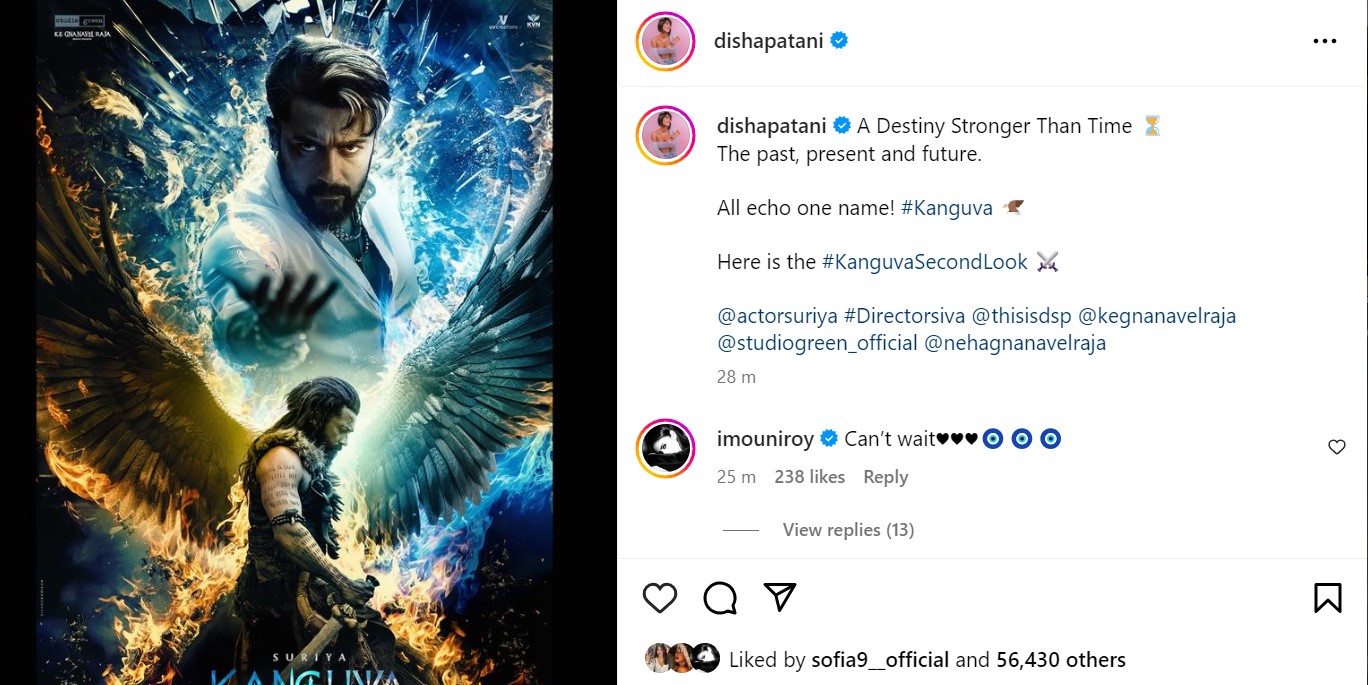Save post with bookmark icon
The height and width of the screenshot is (685, 1368).
pyautogui.click(x=1327, y=598)
